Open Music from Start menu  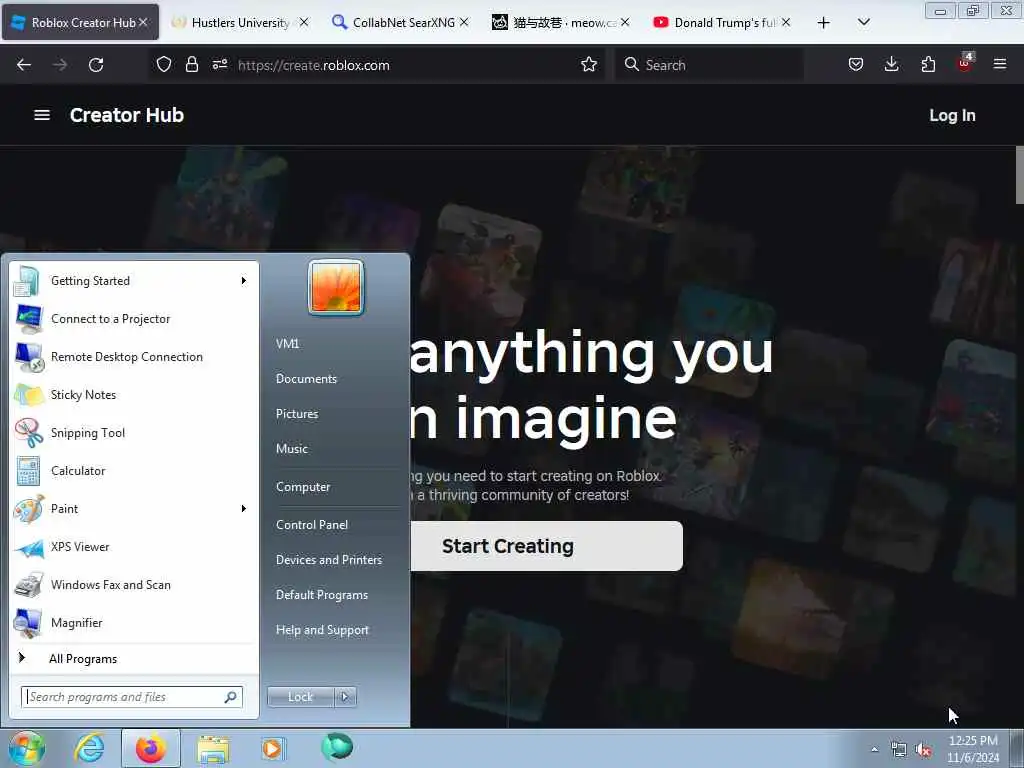click(292, 449)
